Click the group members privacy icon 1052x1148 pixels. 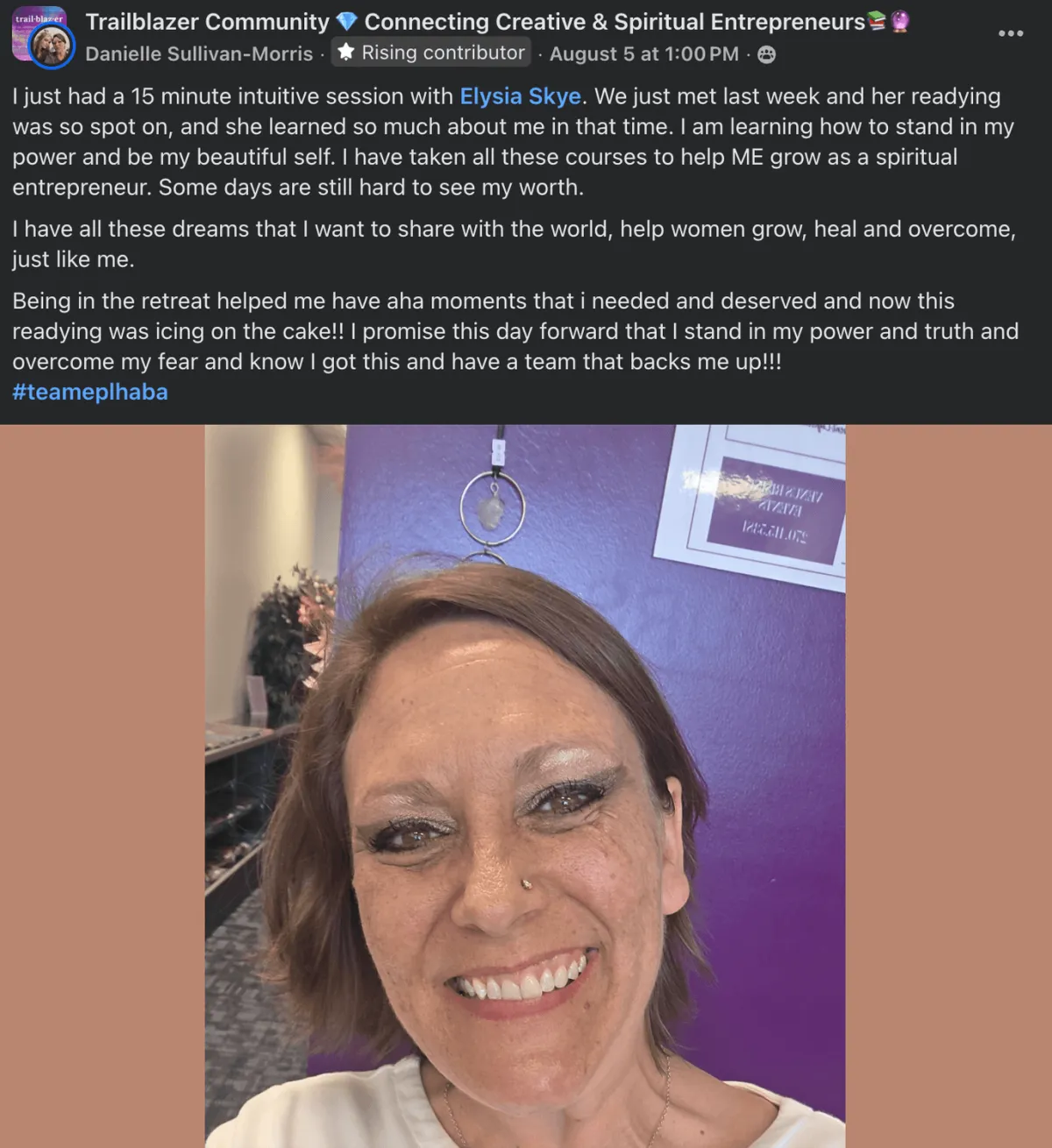[x=766, y=54]
